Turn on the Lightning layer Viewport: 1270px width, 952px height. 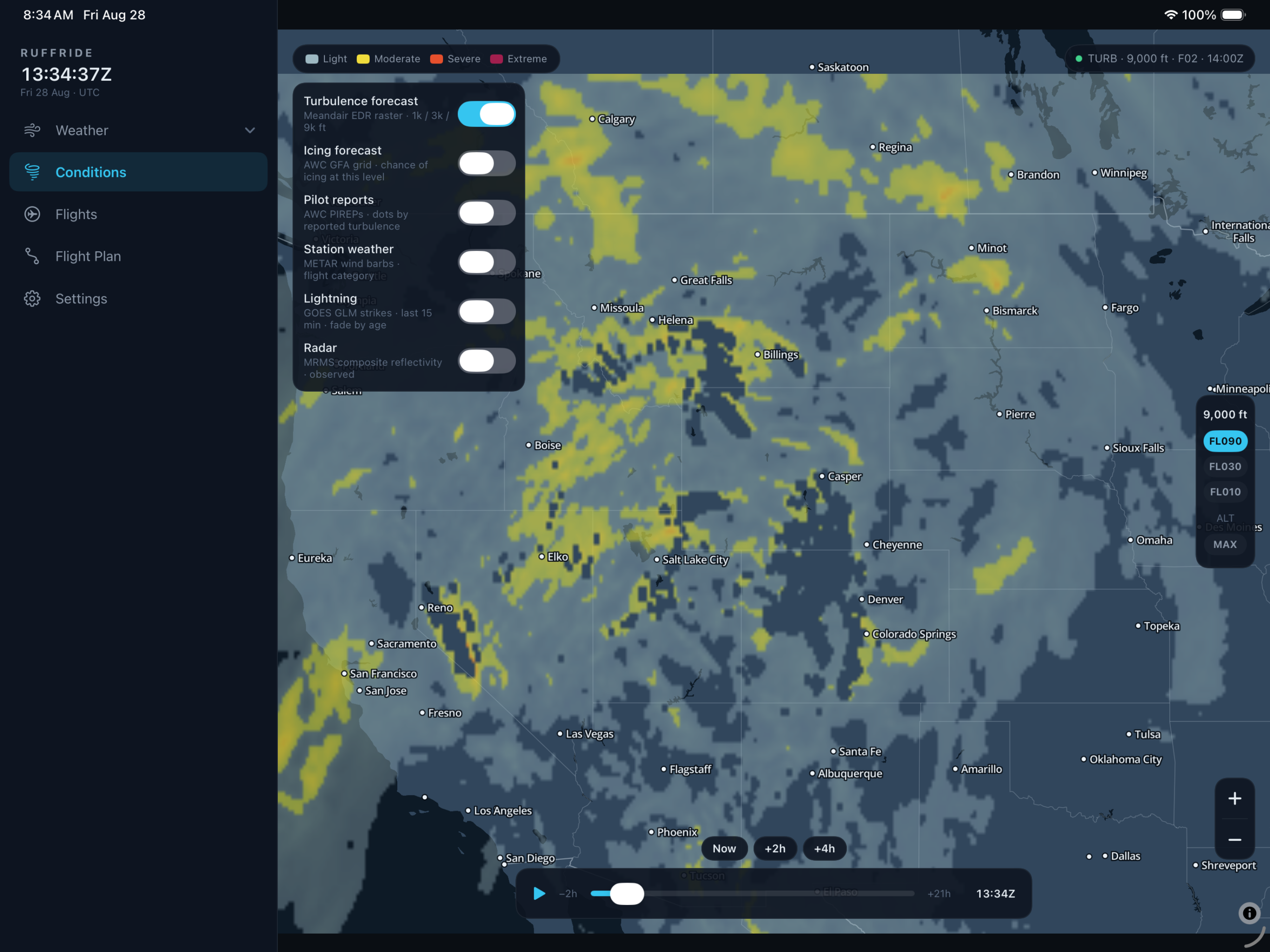point(486,311)
